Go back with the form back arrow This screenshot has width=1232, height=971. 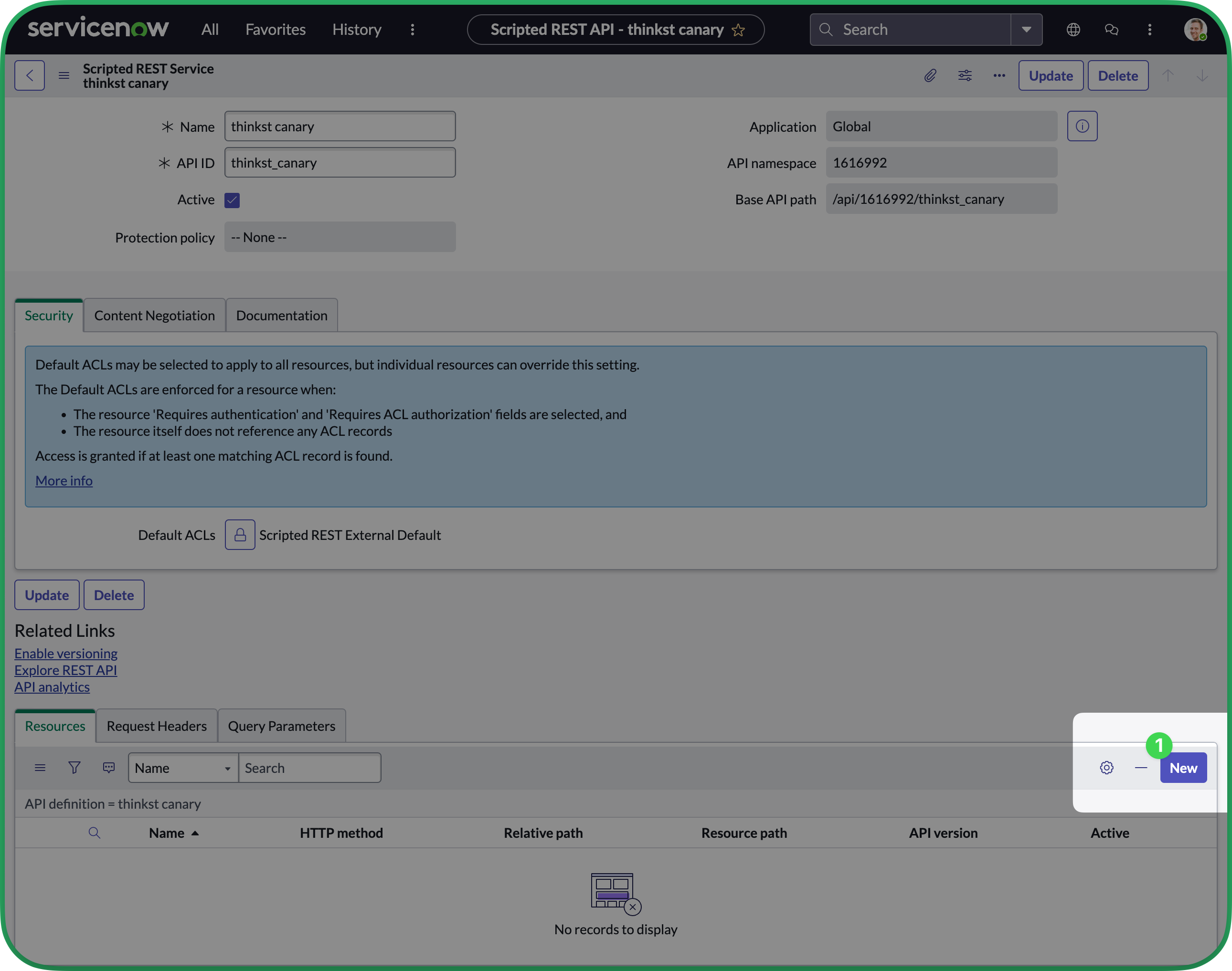[x=30, y=75]
